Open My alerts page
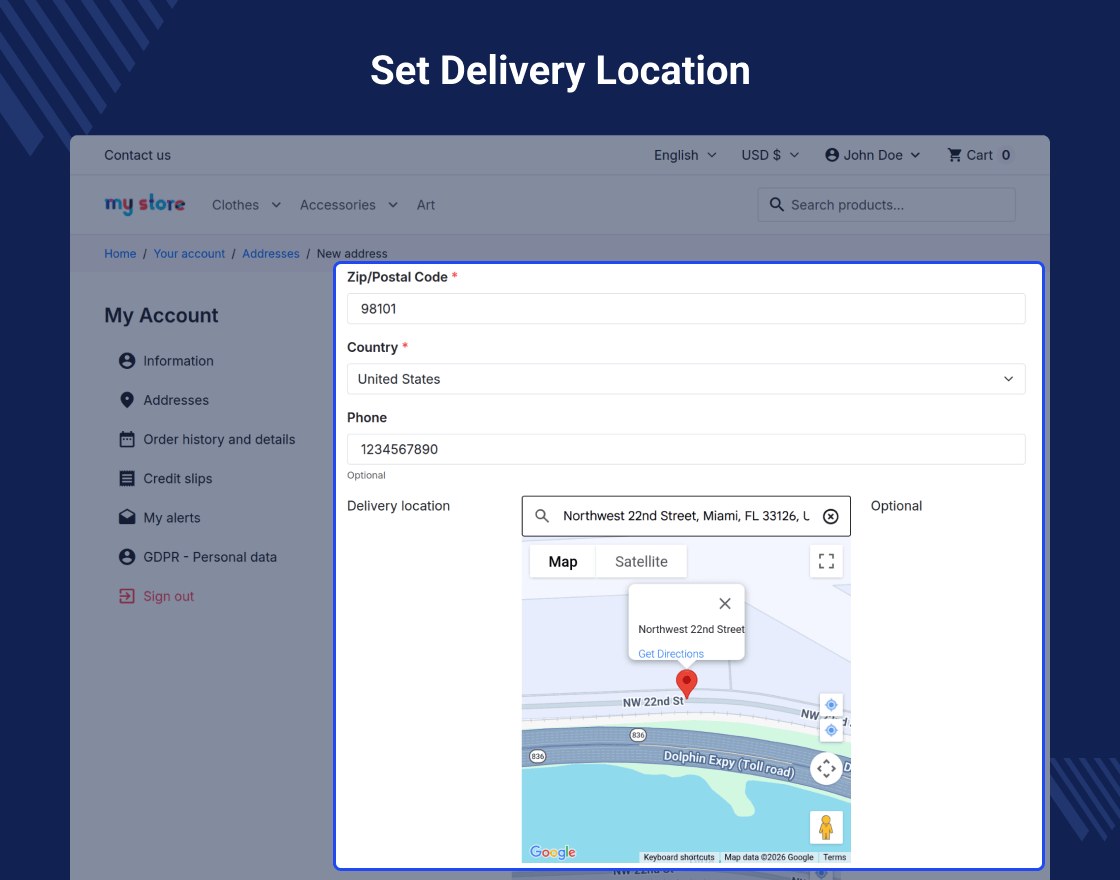Image resolution: width=1120 pixels, height=880 pixels. 172,518
